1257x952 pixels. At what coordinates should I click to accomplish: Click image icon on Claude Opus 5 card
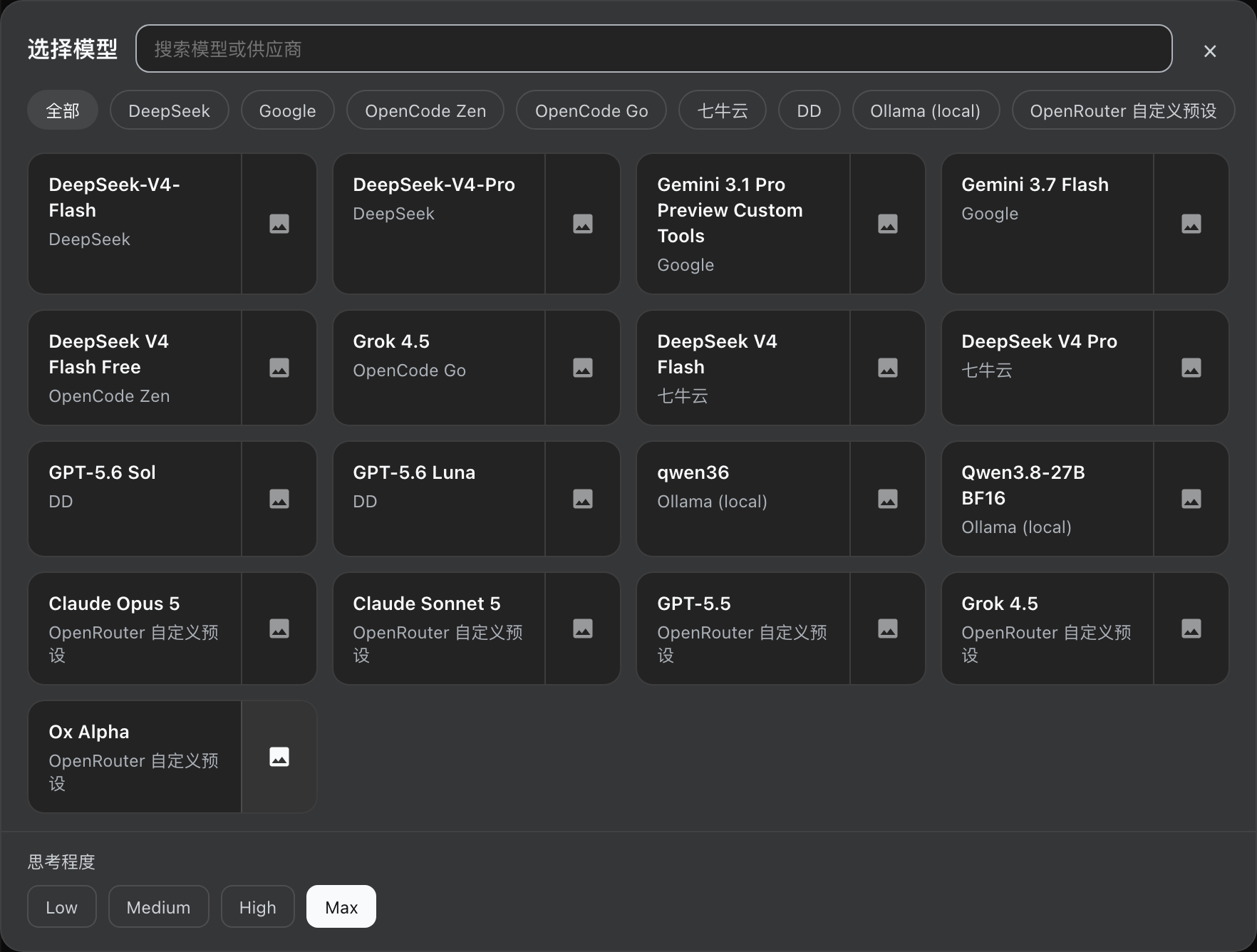pos(279,628)
